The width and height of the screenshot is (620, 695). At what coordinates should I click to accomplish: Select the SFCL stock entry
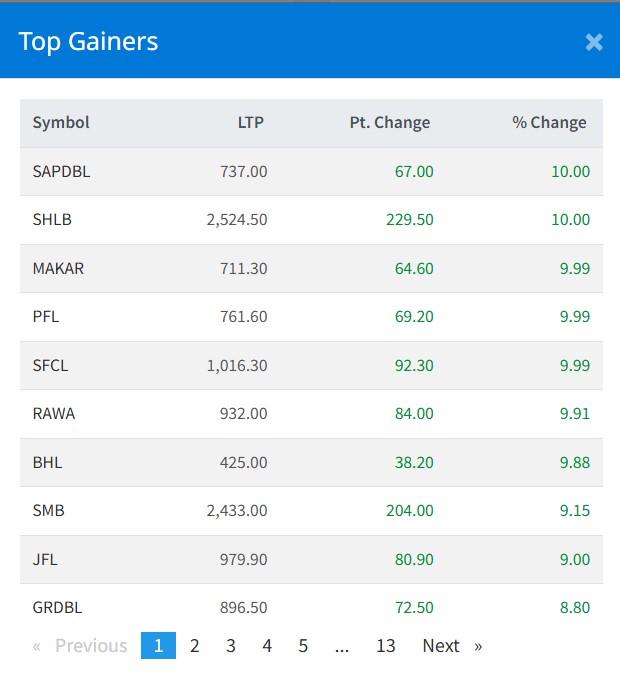click(50, 366)
